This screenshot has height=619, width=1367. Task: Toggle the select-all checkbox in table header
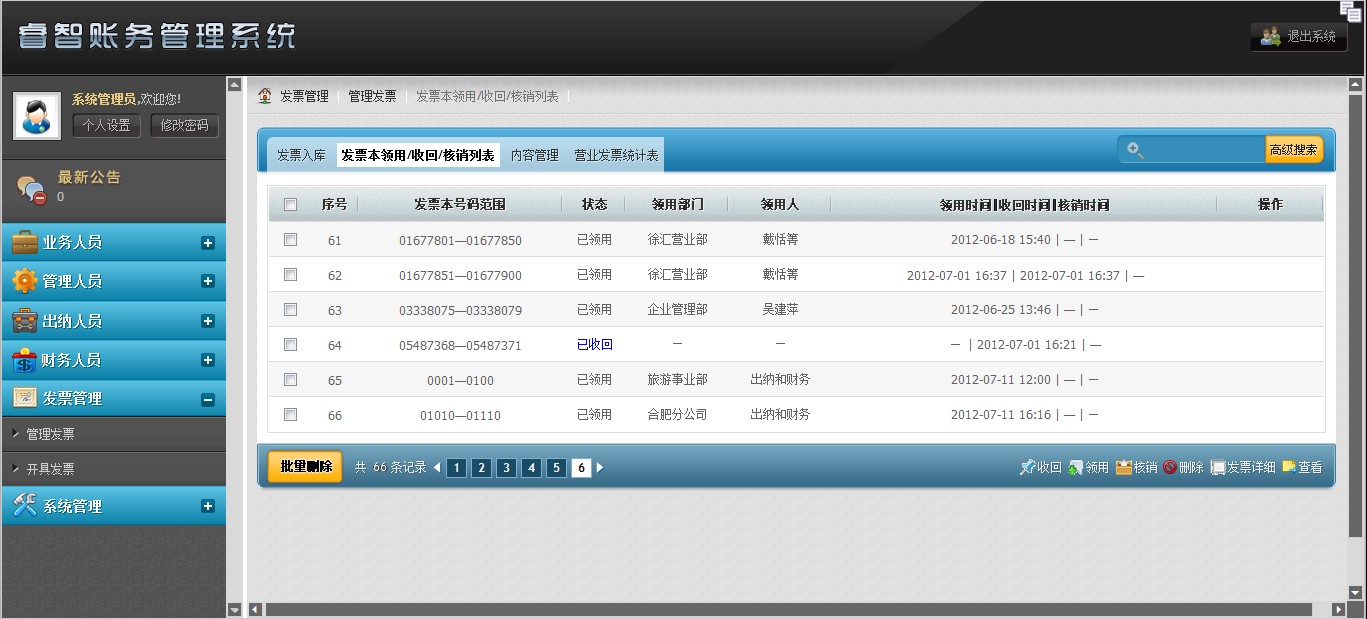tap(290, 205)
